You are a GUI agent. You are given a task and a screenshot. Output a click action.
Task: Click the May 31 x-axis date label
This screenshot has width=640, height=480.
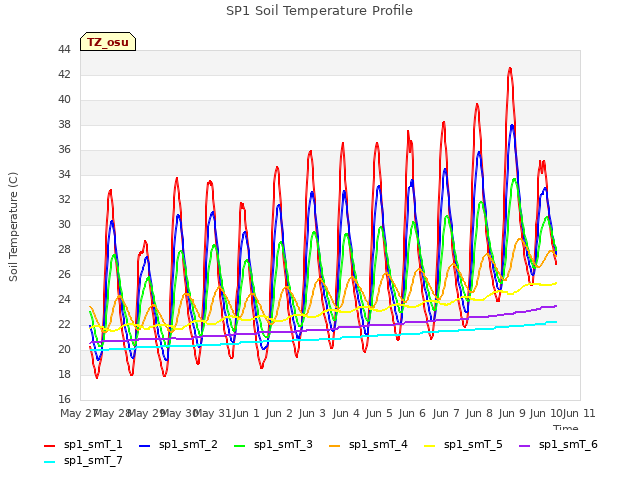[x=212, y=413]
